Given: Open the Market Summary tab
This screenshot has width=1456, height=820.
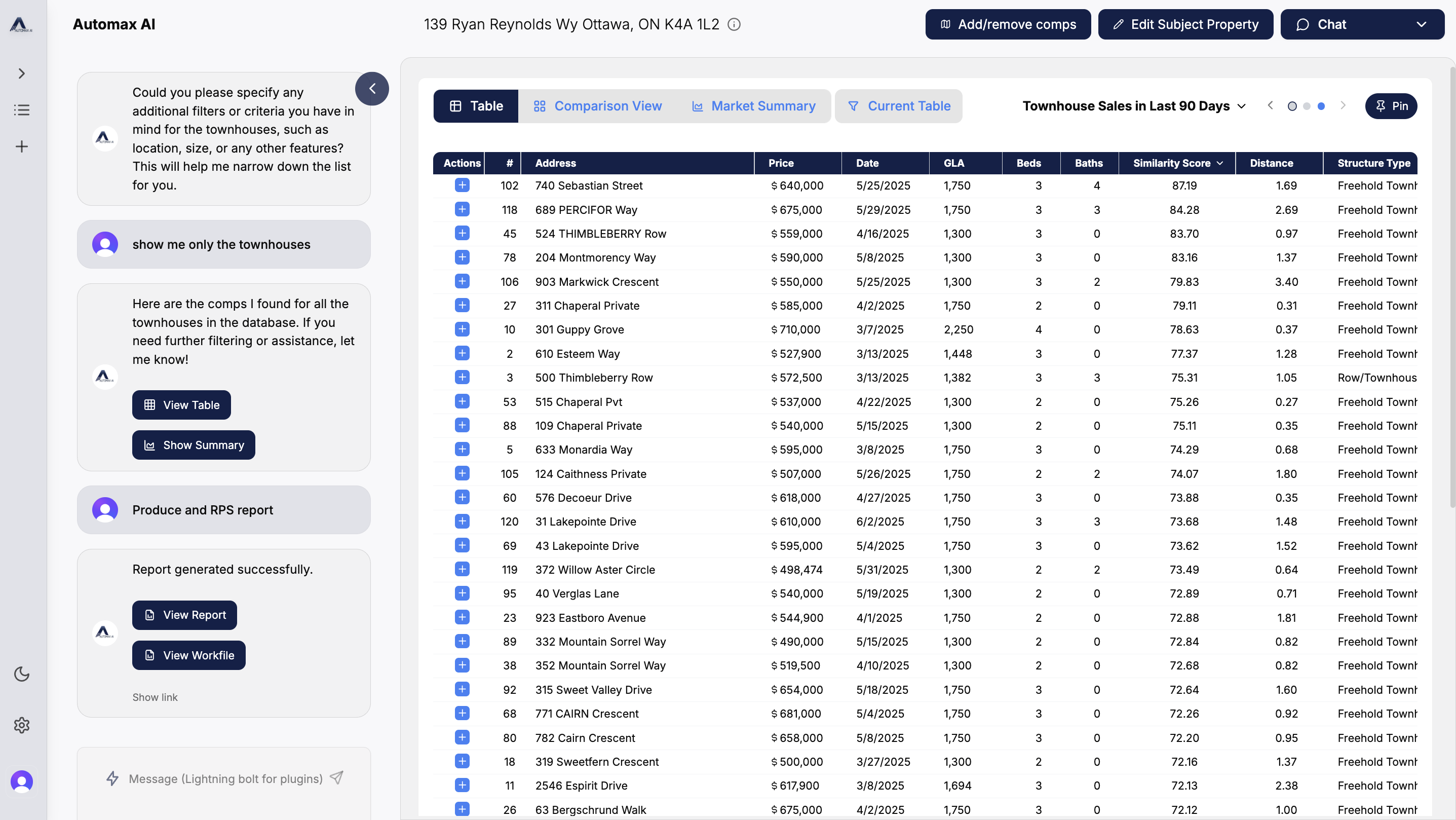Looking at the screenshot, I should [x=753, y=106].
